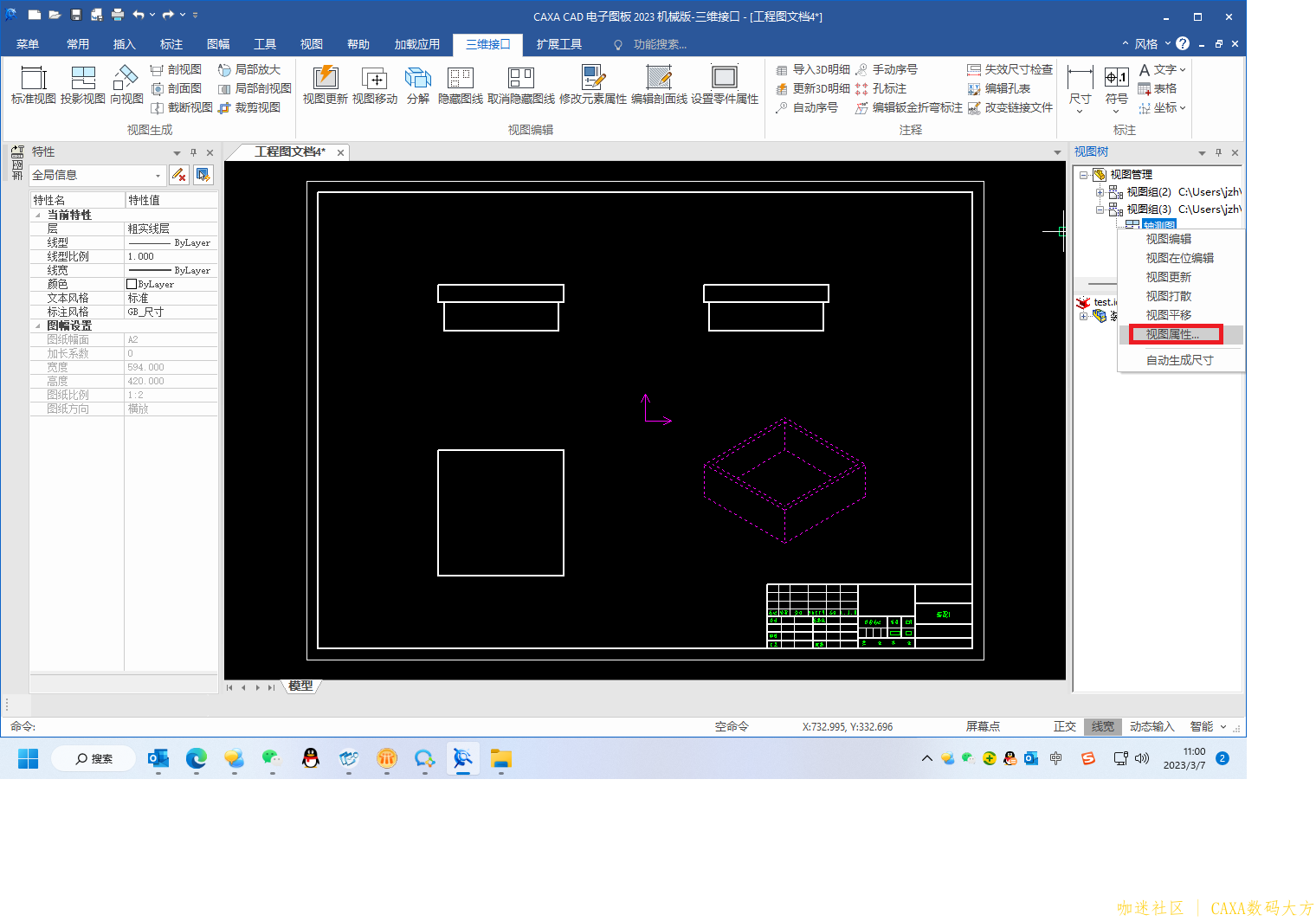Image resolution: width=1316 pixels, height=921 pixels.
Task: Click the Windows search box in taskbar
Action: (x=94, y=758)
